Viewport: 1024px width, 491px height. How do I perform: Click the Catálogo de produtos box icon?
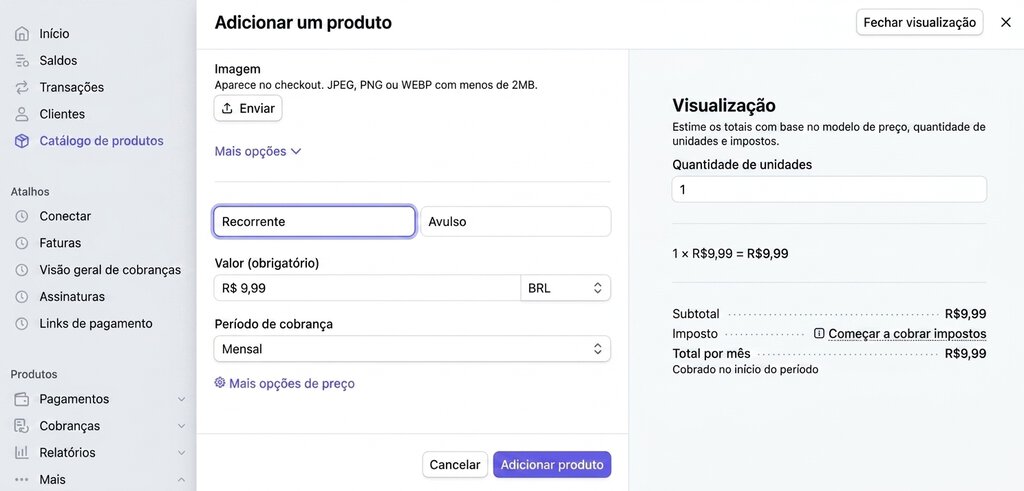pyautogui.click(x=22, y=140)
